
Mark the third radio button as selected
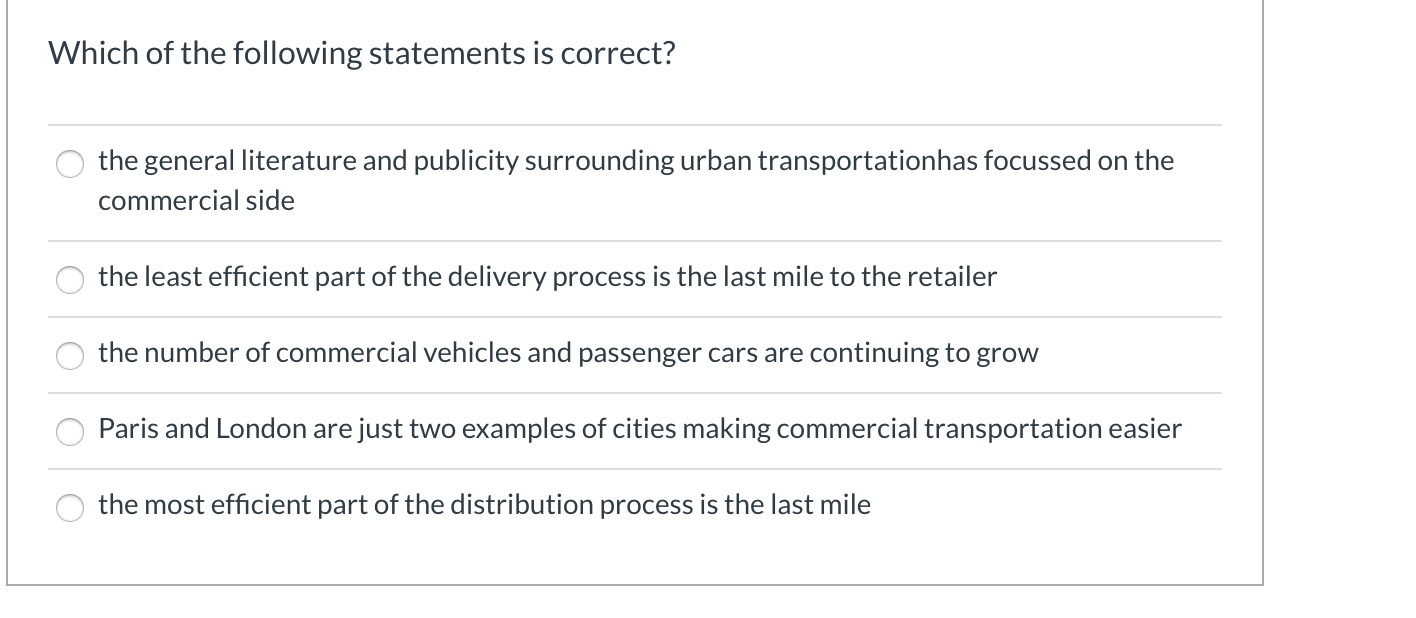click(x=70, y=356)
